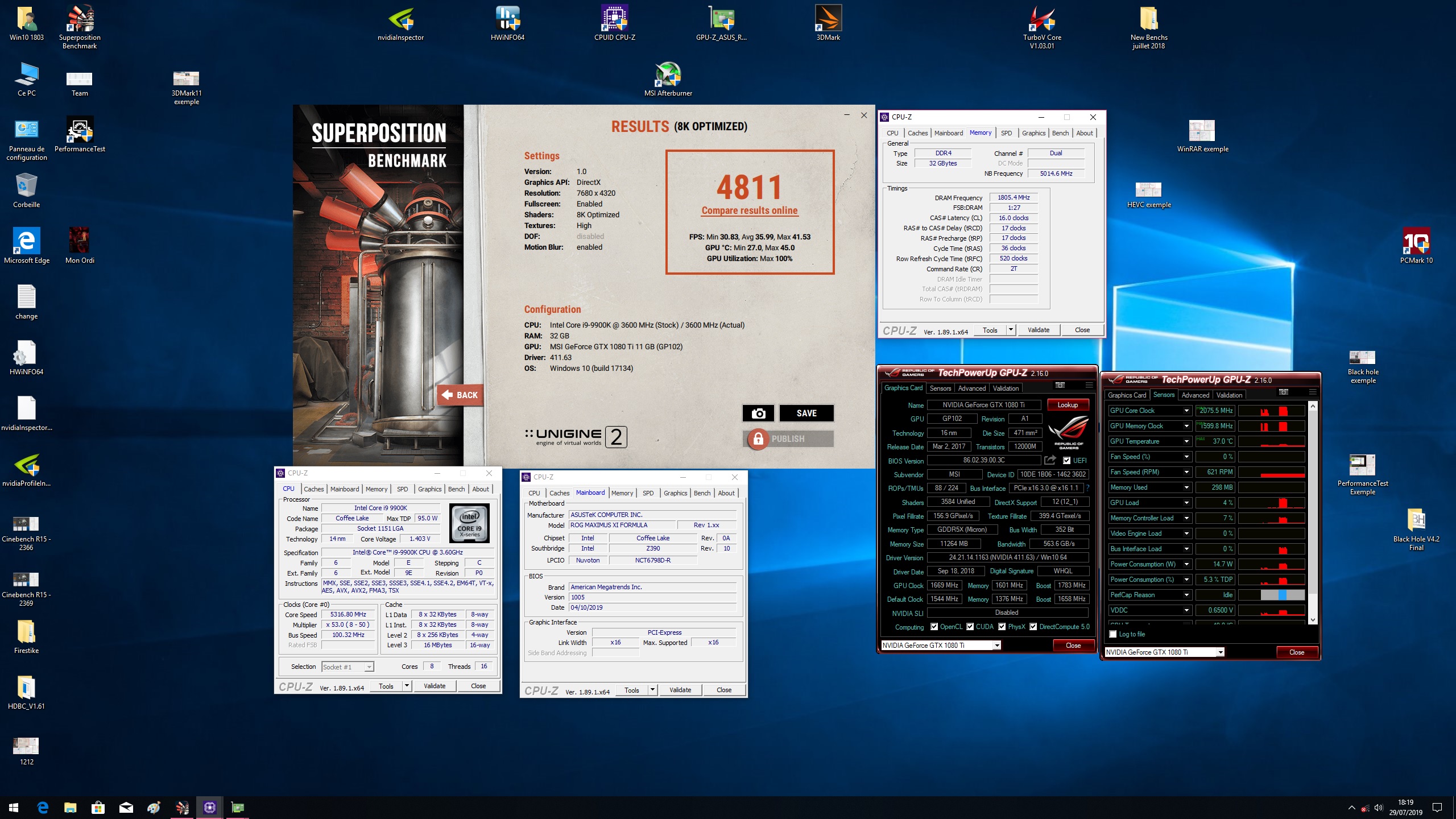Click the Lookup button in GPU-Z
Screen dimensions: 1456x819
[1068, 405]
